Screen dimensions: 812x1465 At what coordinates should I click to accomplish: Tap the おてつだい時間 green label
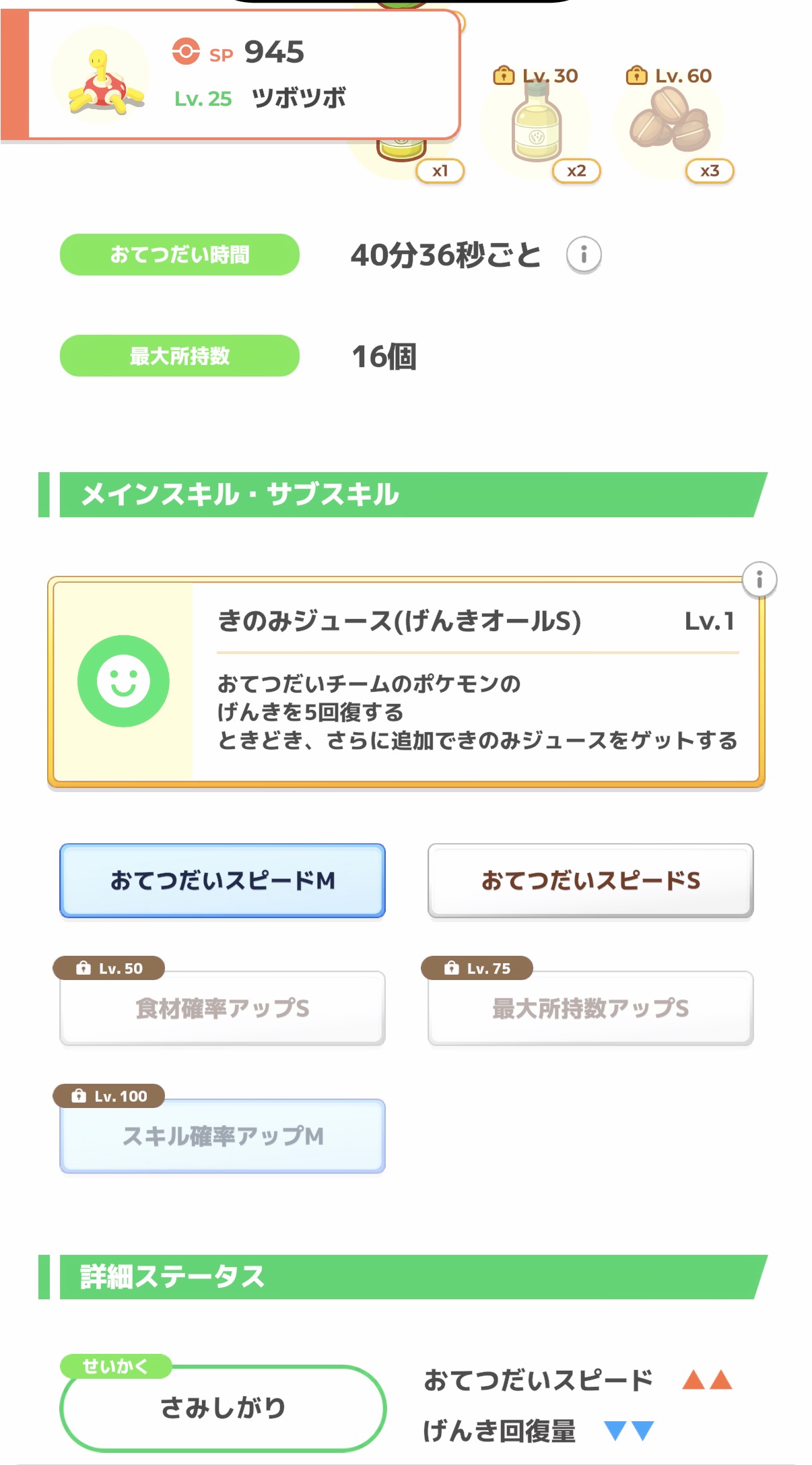point(179,255)
